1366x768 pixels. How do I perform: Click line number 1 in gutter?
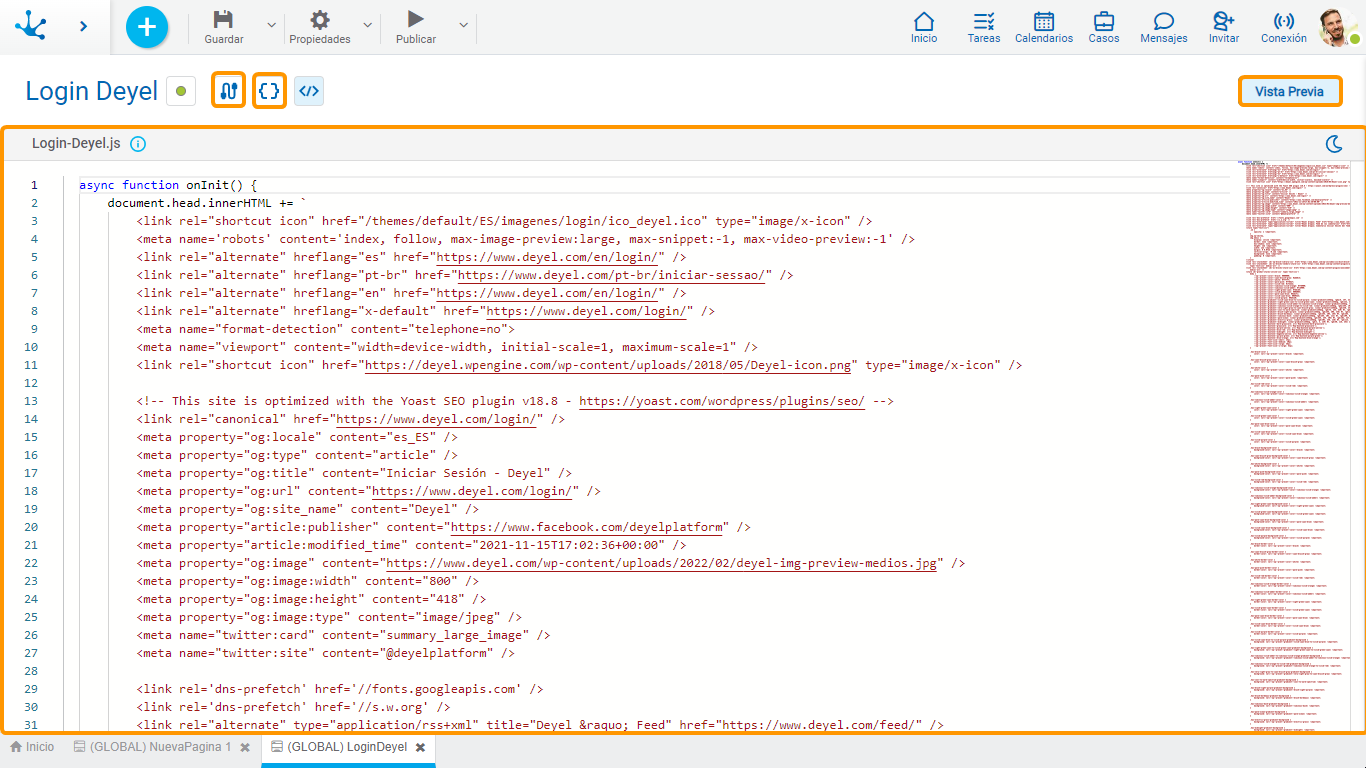click(34, 185)
